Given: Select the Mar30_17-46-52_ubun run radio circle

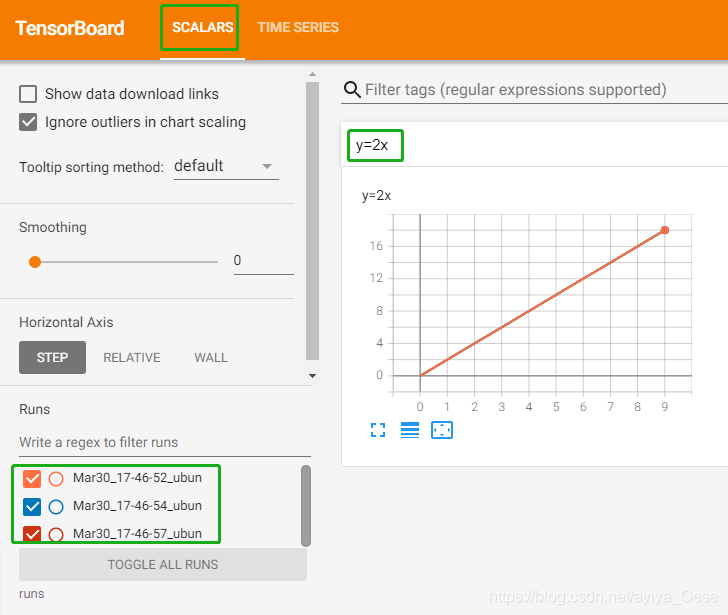Looking at the screenshot, I should tap(56, 479).
